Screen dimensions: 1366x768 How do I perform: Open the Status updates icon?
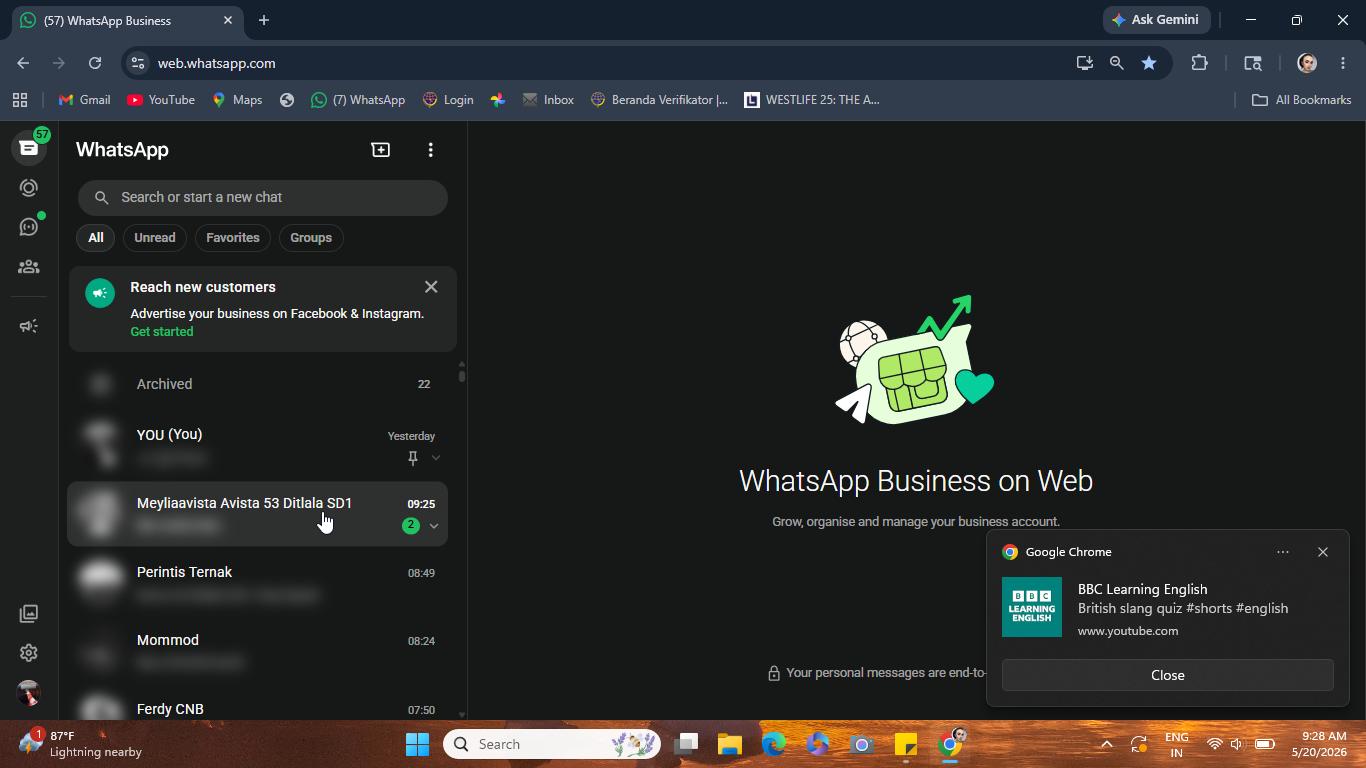click(x=28, y=188)
